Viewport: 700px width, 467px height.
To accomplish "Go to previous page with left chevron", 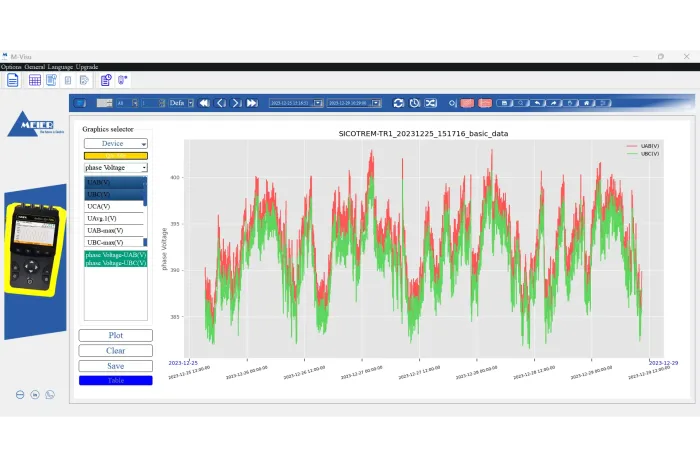I will click(221, 103).
